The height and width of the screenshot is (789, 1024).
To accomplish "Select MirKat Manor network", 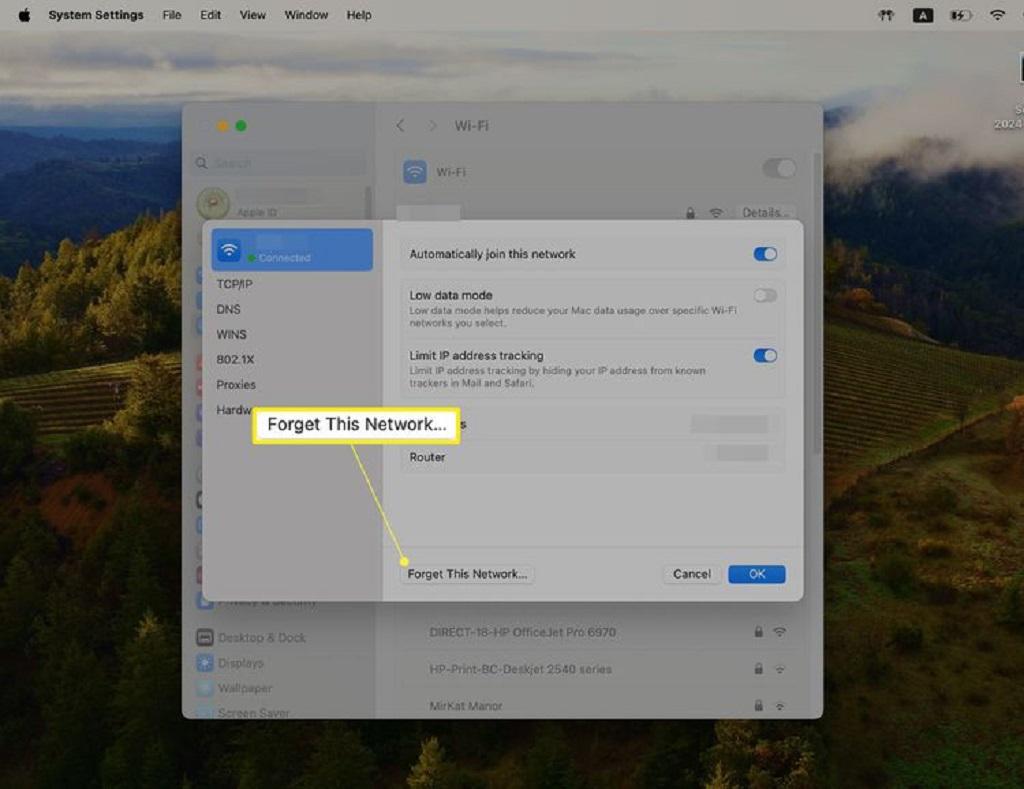I will pyautogui.click(x=466, y=705).
